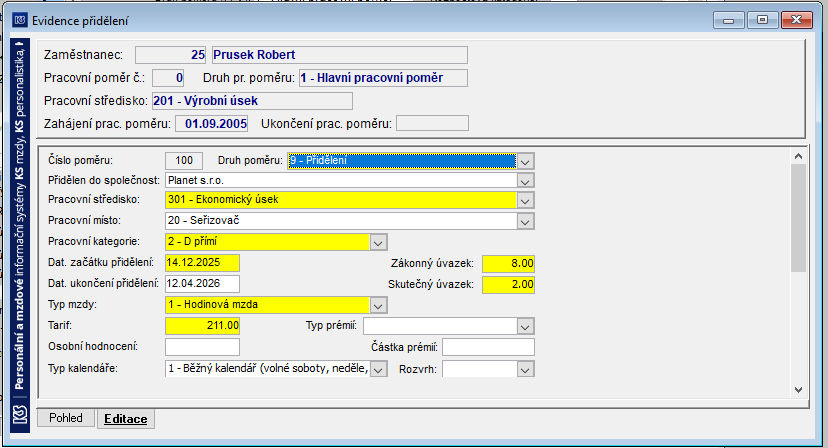Open the Druh poměru dropdown arrow
This screenshot has height=448, width=828.
click(x=525, y=161)
